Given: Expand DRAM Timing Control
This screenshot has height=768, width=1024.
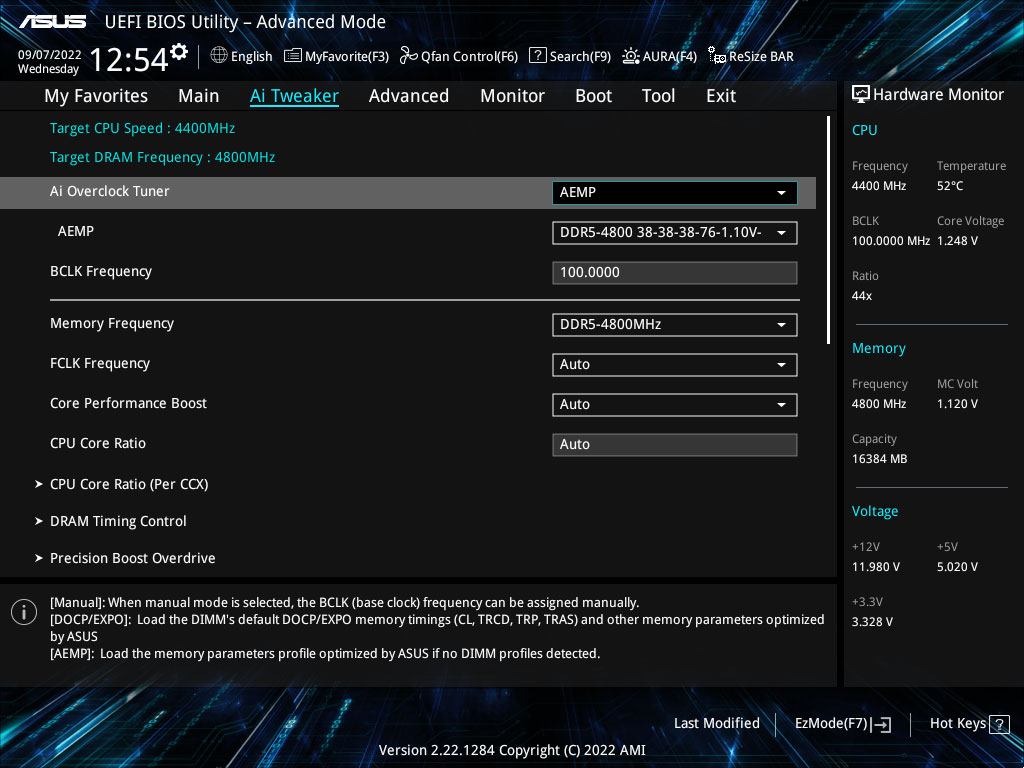Looking at the screenshot, I should click(x=118, y=521).
